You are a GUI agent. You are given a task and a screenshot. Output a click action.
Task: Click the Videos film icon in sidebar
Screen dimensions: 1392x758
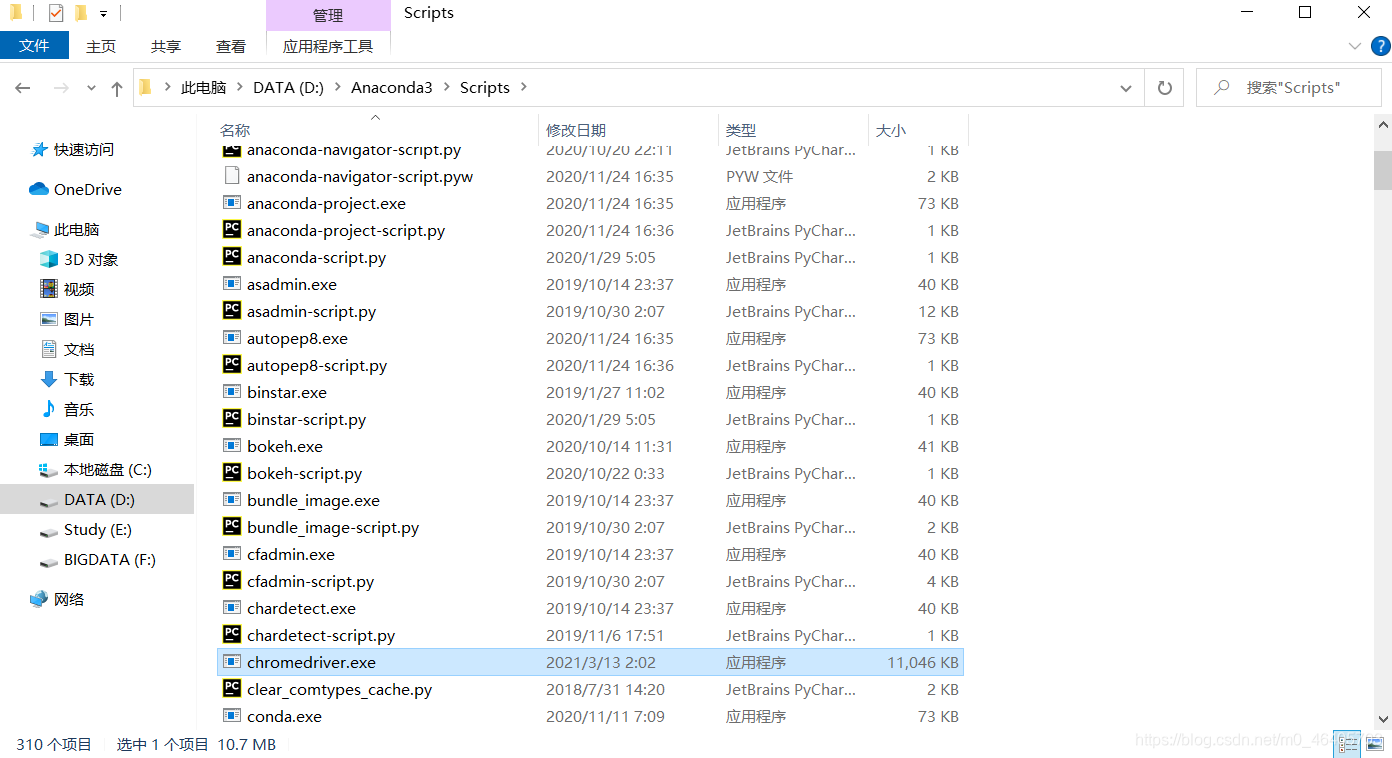coord(49,289)
